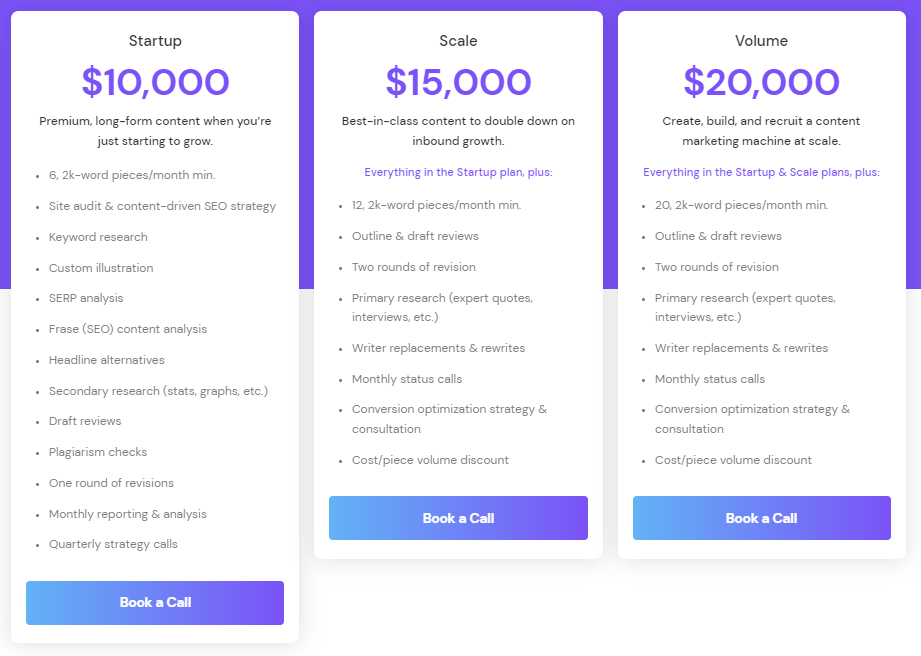921x656 pixels.
Task: Click Frase (SEO) content analysis item
Action: [x=128, y=329]
